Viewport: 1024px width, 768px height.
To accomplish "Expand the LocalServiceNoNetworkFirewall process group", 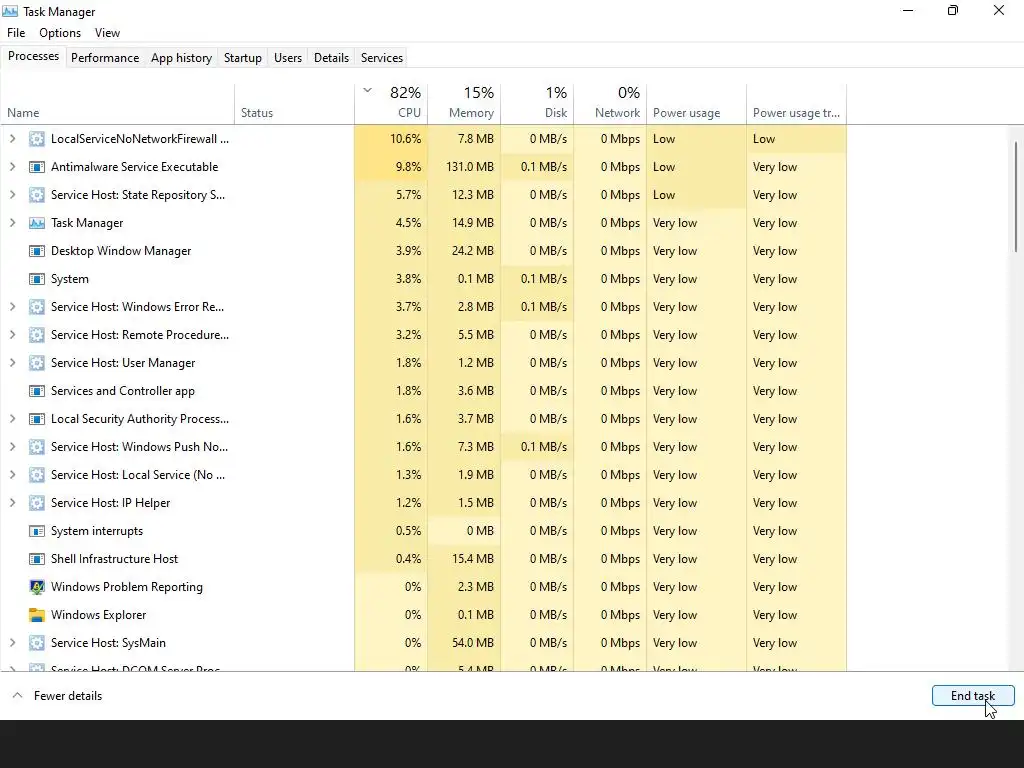I will coord(12,138).
